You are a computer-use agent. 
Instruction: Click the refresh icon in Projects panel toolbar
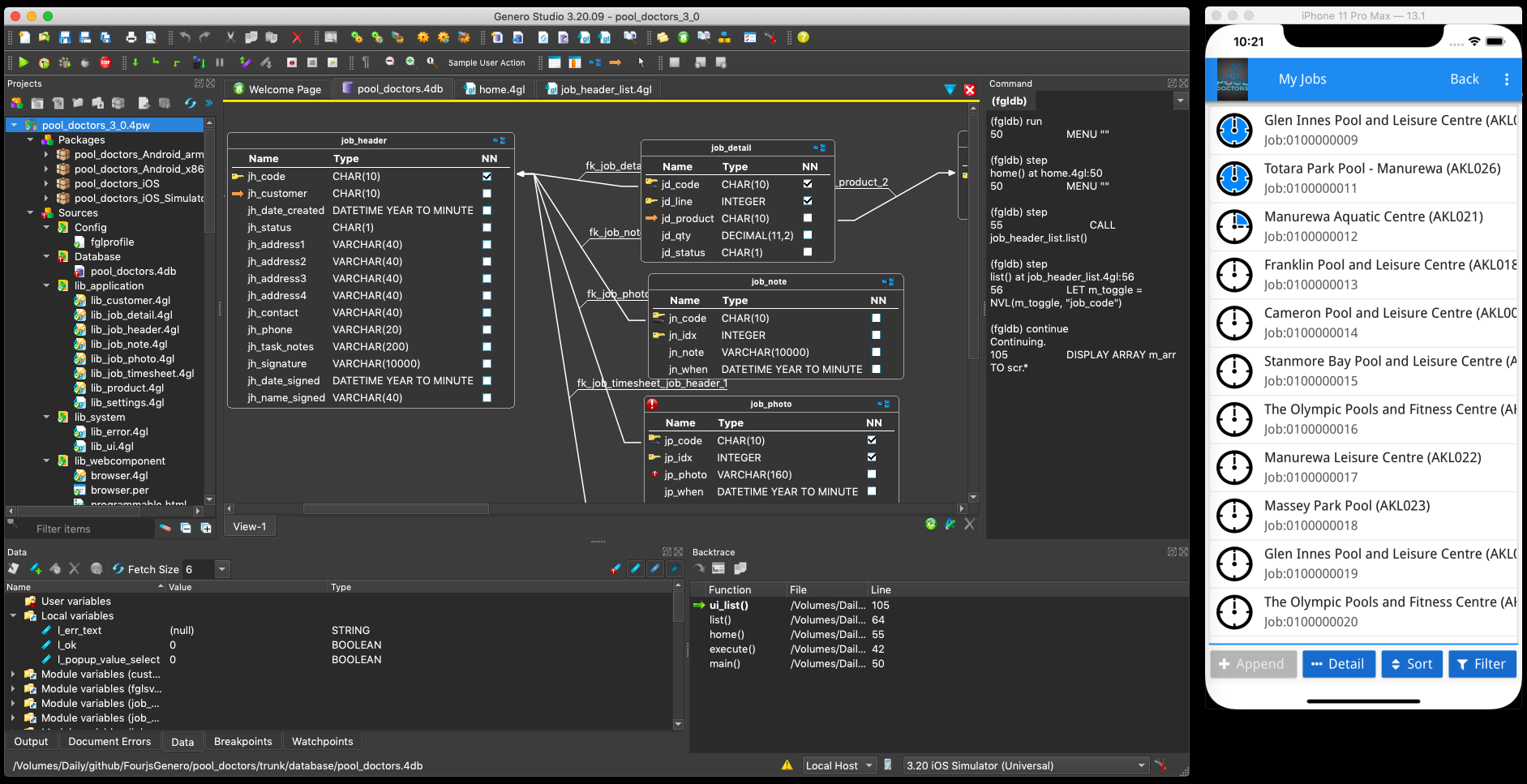point(190,103)
